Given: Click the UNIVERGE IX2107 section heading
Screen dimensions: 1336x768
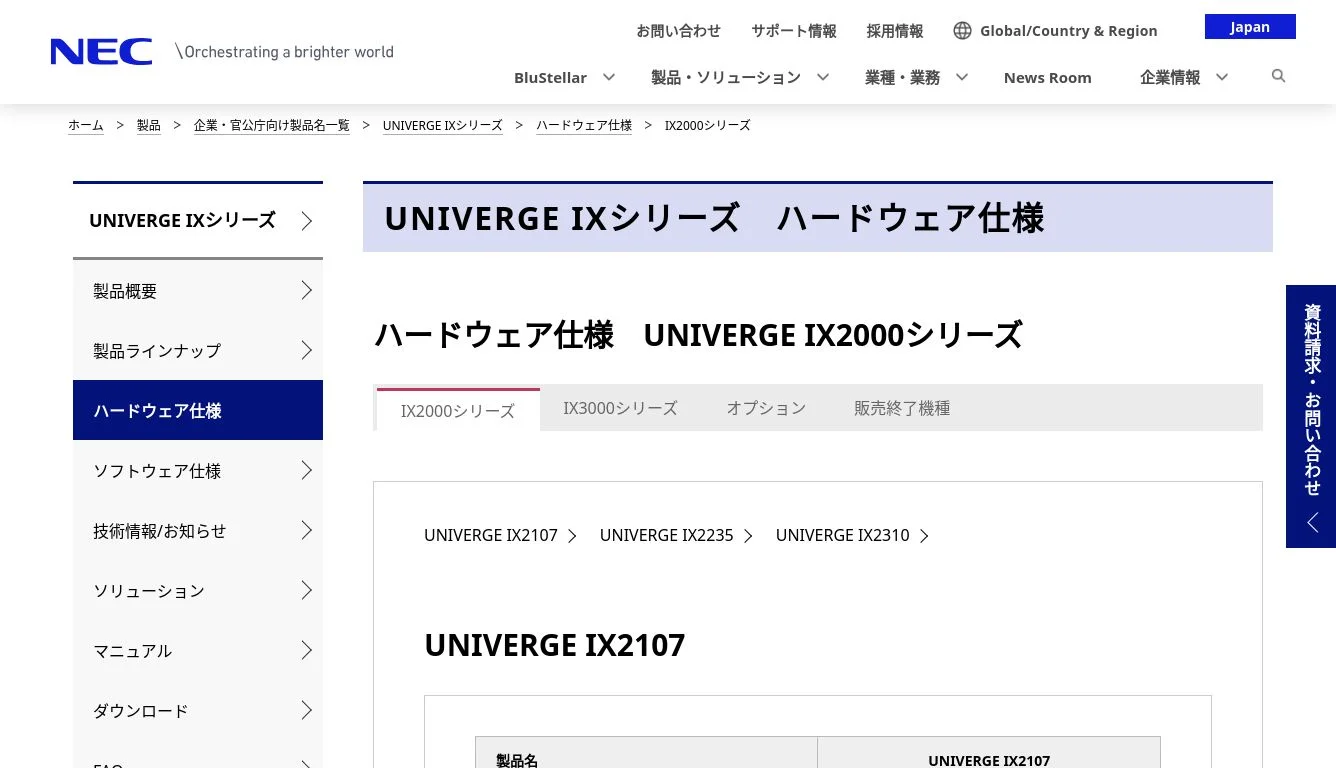Looking at the screenshot, I should 555,645.
